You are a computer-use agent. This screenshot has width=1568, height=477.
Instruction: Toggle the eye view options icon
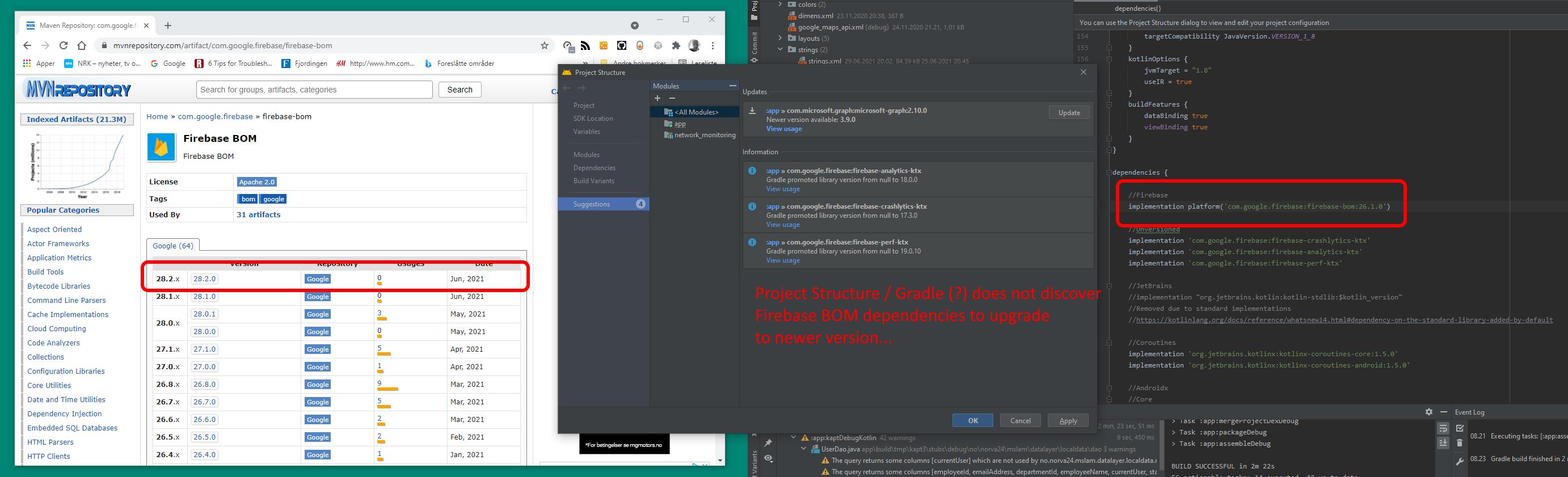point(768,458)
